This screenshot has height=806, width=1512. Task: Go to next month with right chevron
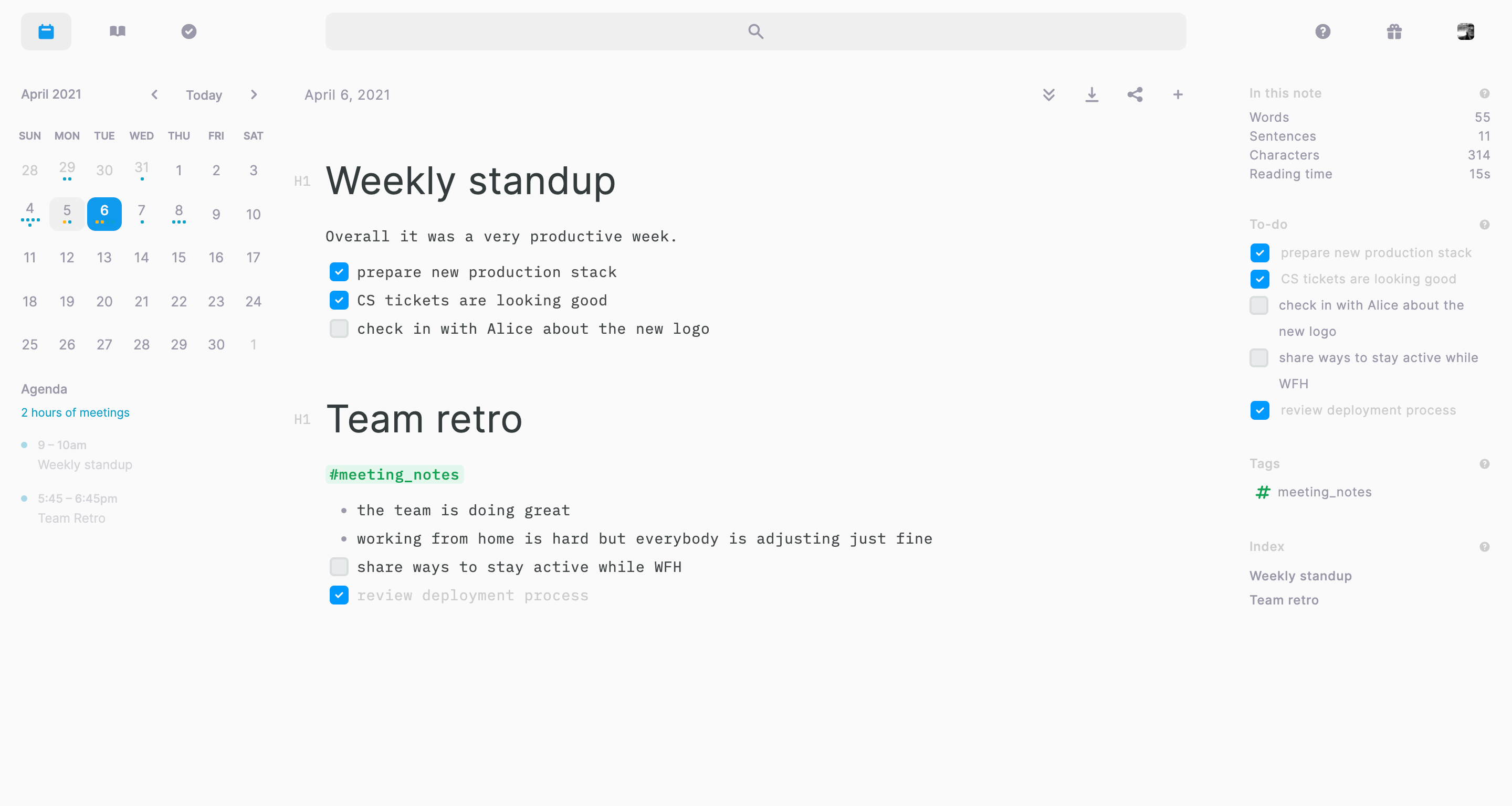point(254,94)
